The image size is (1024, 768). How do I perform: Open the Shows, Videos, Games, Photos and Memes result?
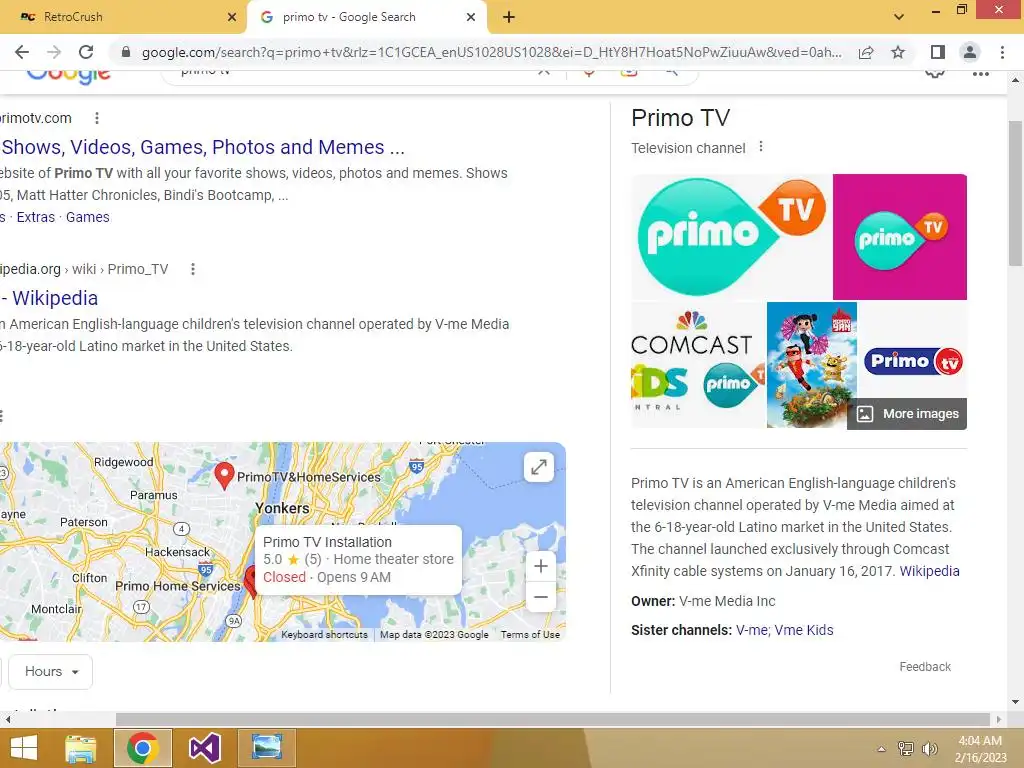click(x=203, y=148)
